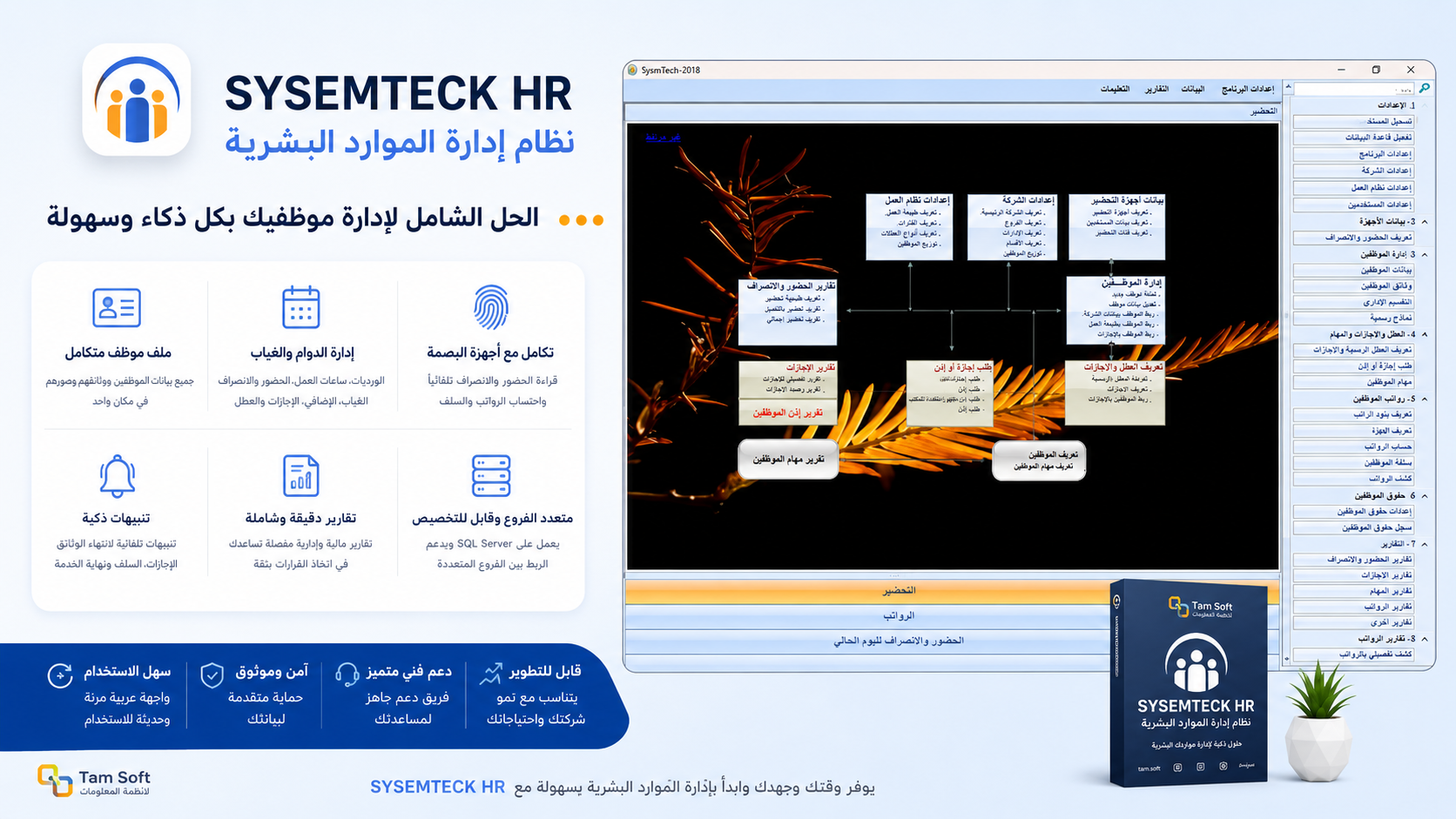1456x819 pixels.
Task: Click the مهام الموظفين sidebar button
Action: pos(1353,382)
